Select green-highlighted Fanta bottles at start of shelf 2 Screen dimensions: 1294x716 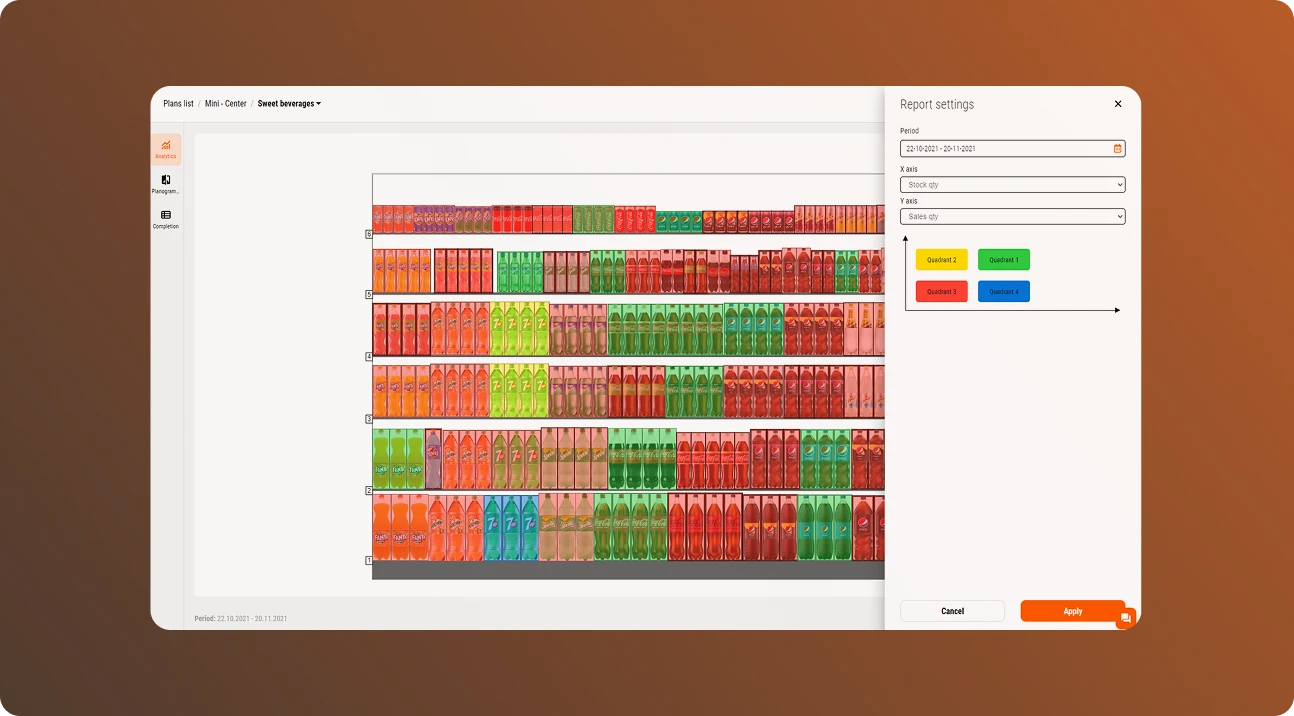[x=398, y=459]
